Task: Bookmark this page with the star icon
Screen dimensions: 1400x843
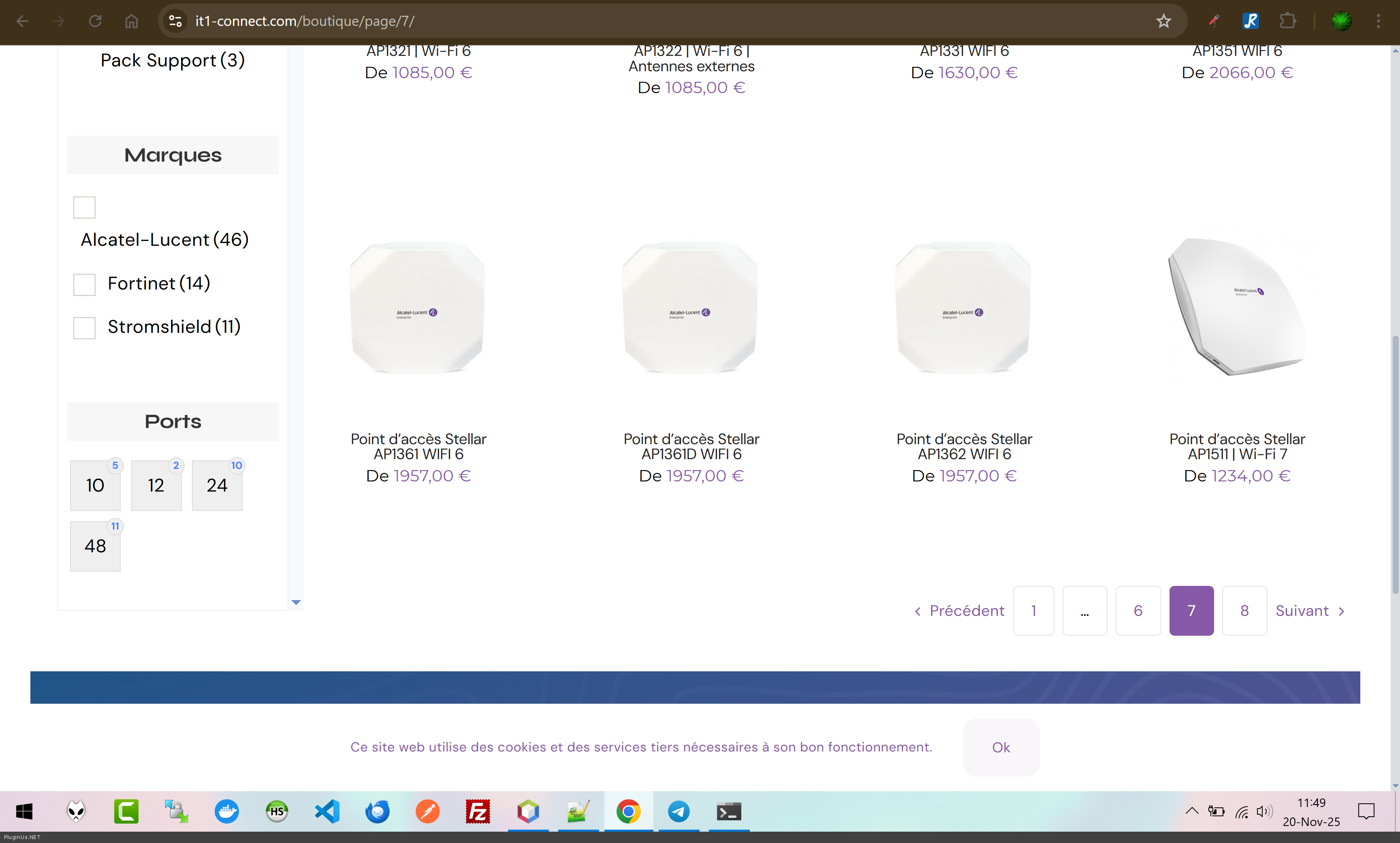Action: point(1163,21)
